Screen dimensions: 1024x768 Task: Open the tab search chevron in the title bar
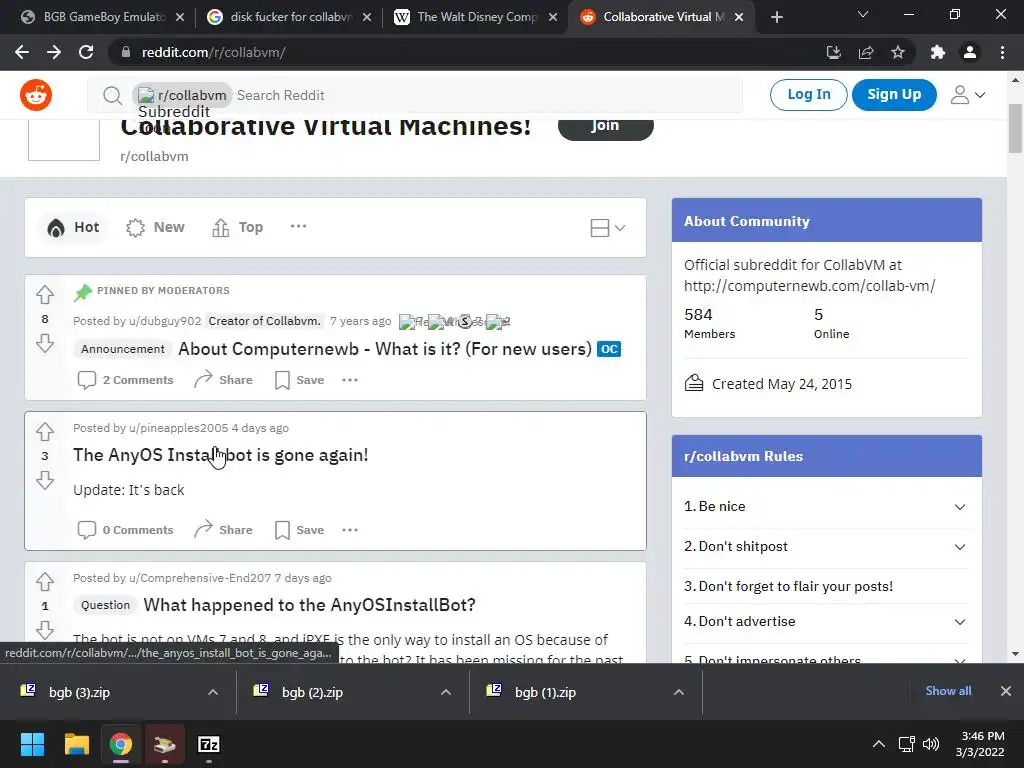[863, 14]
